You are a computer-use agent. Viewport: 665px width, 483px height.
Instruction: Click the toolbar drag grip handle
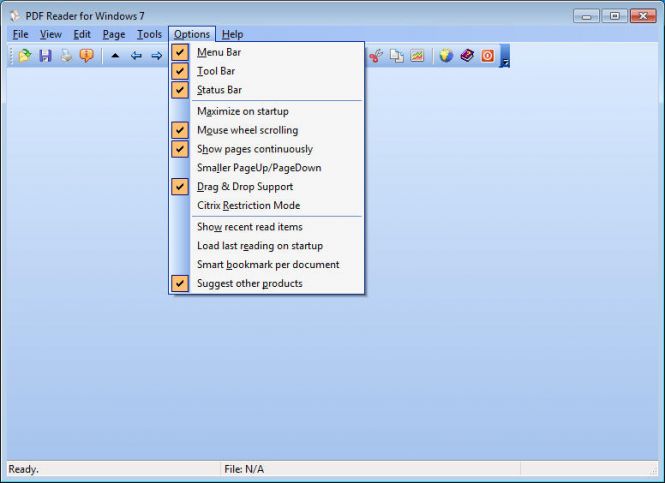point(11,56)
